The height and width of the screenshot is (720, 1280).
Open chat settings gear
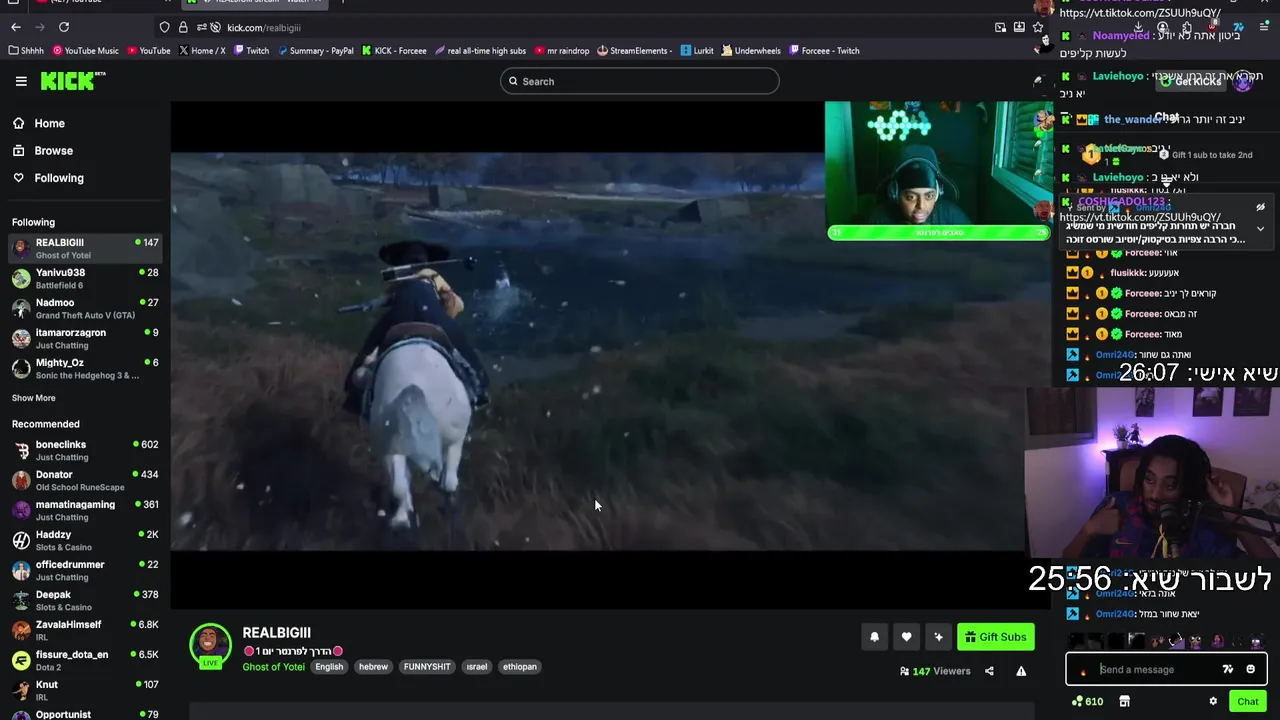coord(1213,701)
